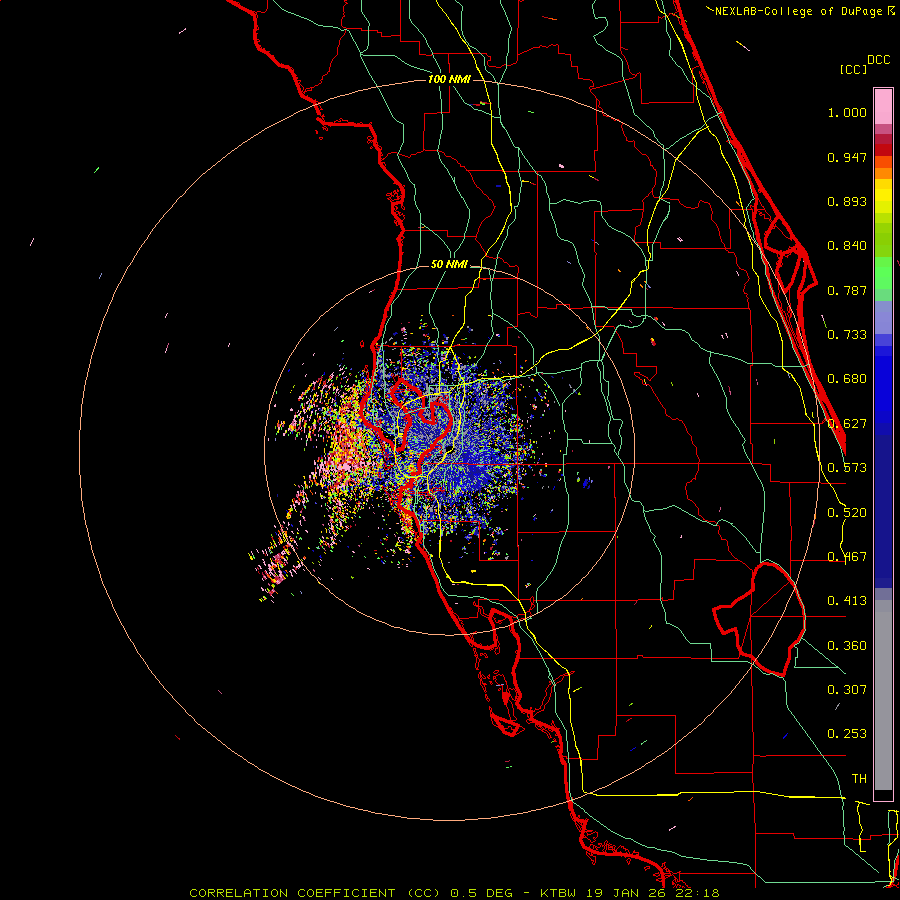Click the Lake Okeechobee outline on the map
This screenshot has height=900, width=900.
point(759,619)
